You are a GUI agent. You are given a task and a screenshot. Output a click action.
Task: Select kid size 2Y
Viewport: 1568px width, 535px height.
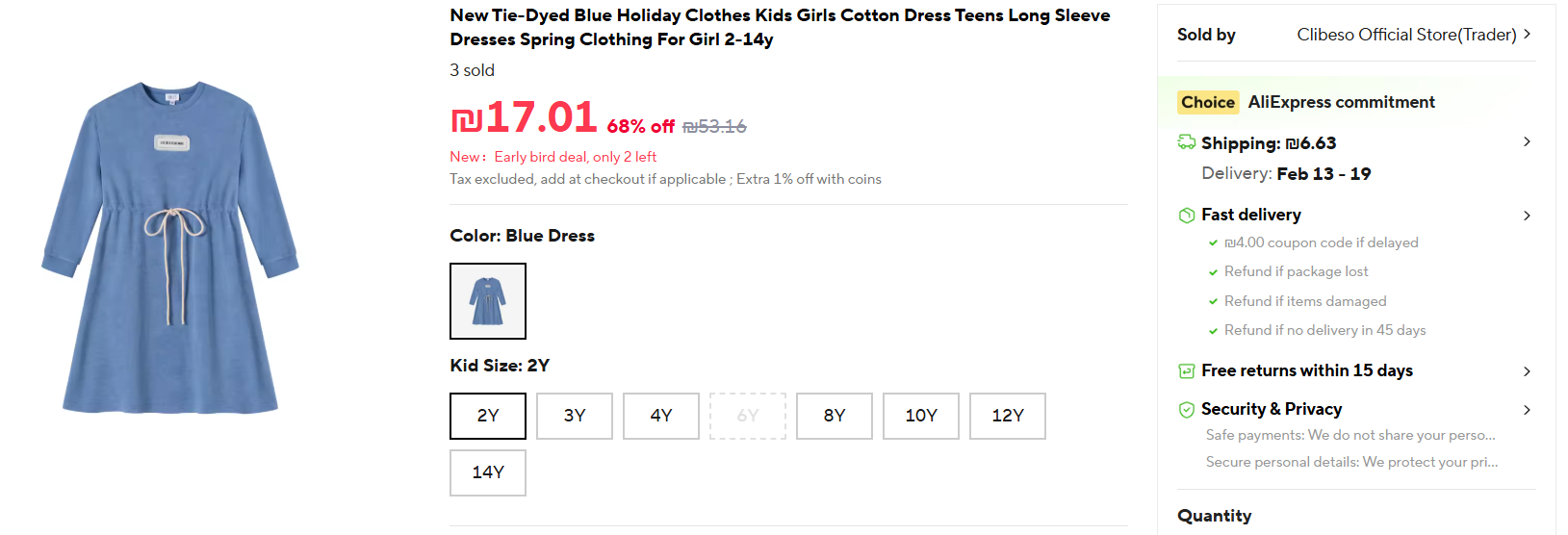click(x=488, y=416)
